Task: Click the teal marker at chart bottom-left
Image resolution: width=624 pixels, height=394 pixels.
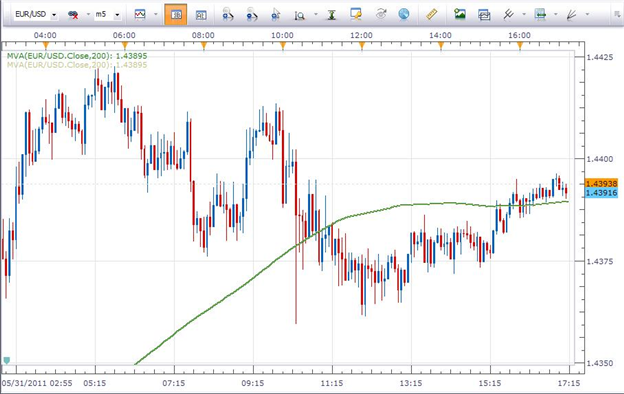Action: [7, 360]
